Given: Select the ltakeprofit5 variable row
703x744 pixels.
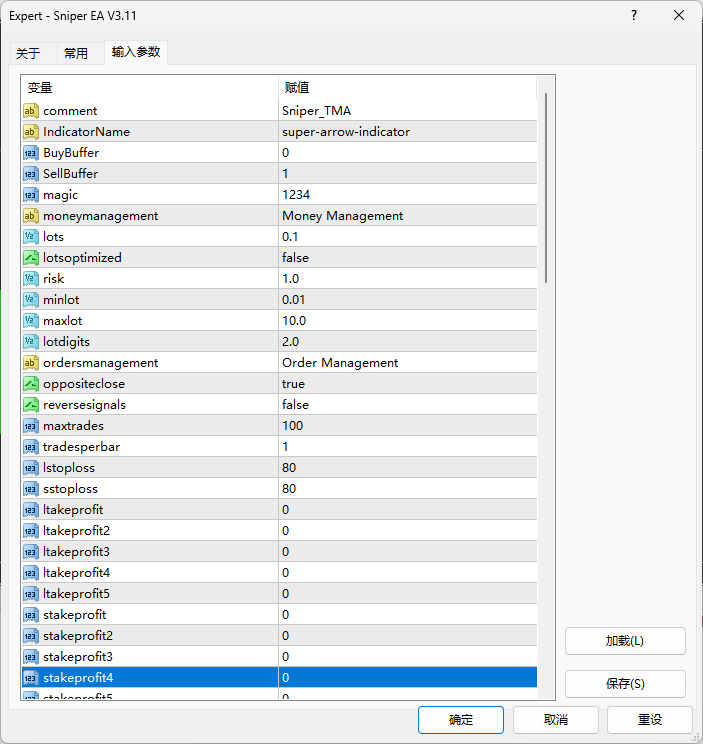Looking at the screenshot, I should pos(279,594).
